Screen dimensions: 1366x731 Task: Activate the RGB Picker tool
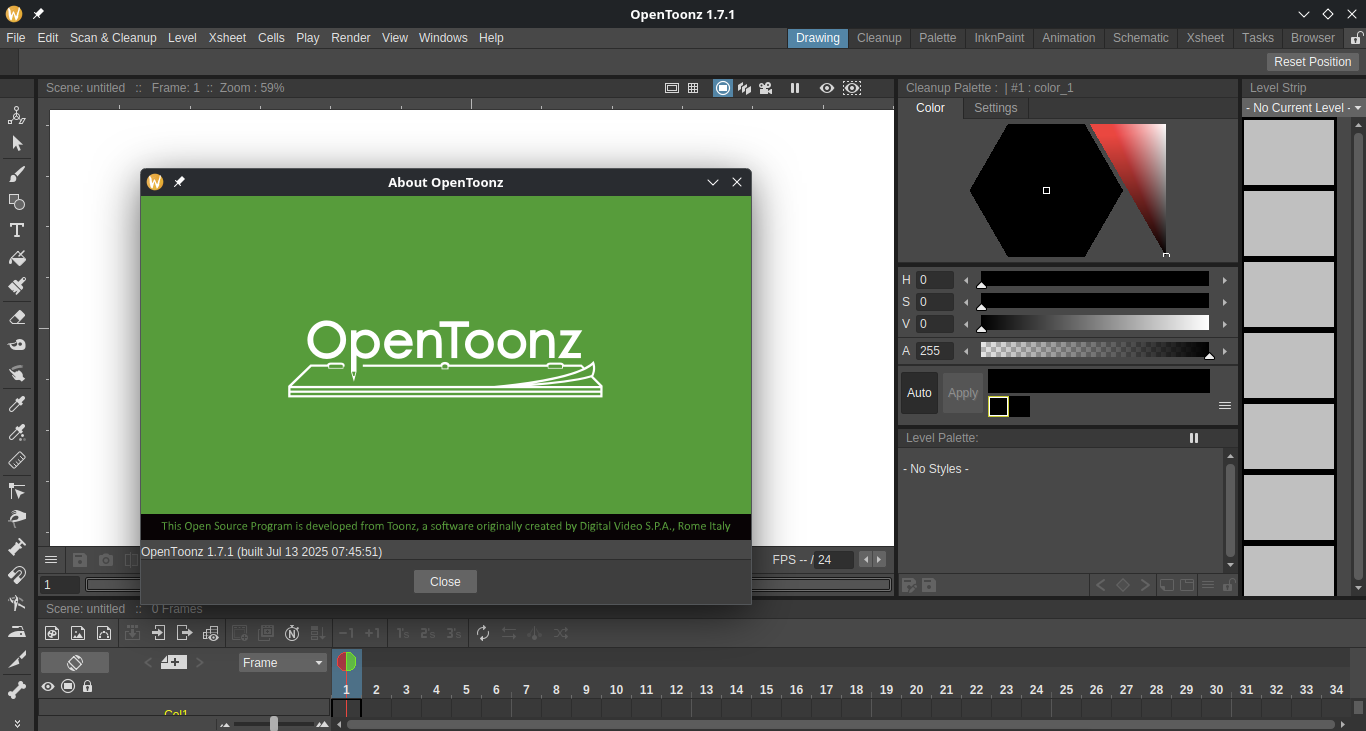[x=17, y=432]
